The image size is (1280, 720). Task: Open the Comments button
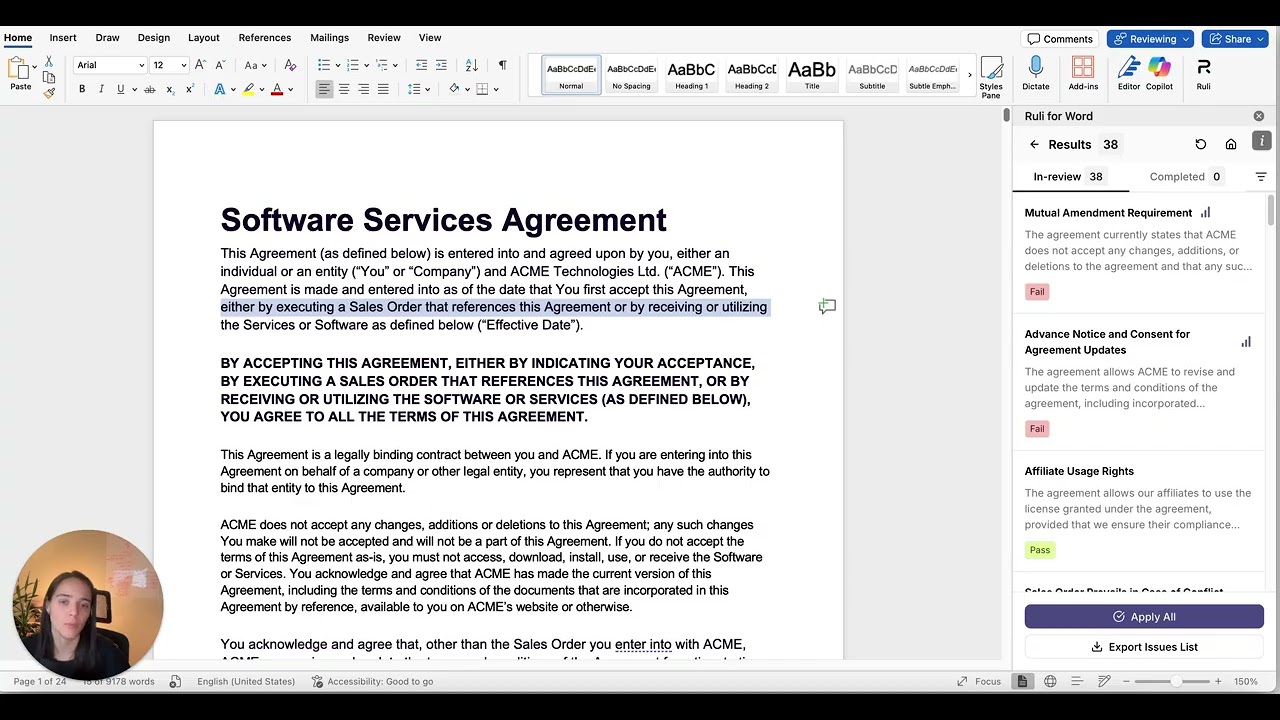pos(1060,39)
